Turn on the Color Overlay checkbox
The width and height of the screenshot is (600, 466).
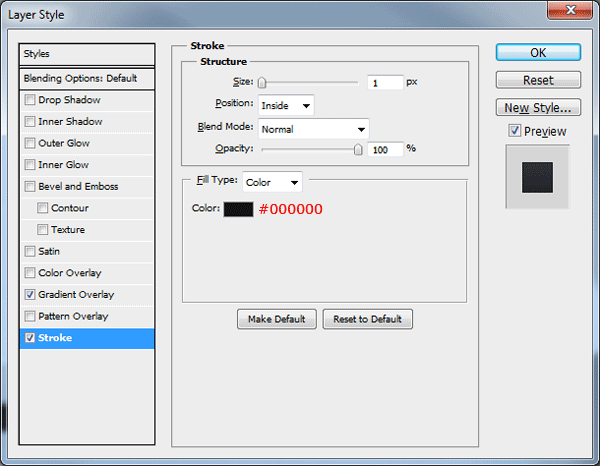[30, 273]
